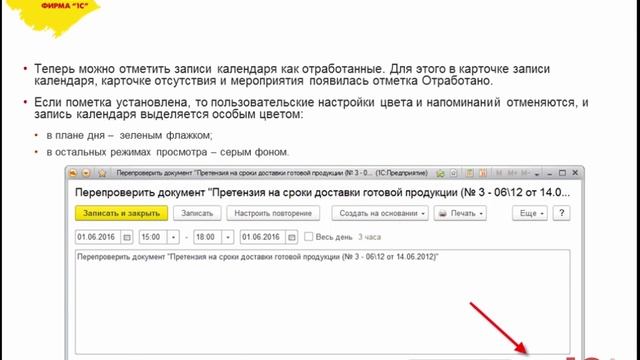Image resolution: width=640 pixels, height=360 pixels.
Task: Click the end date field 01.06.2016
Action: click(263, 237)
